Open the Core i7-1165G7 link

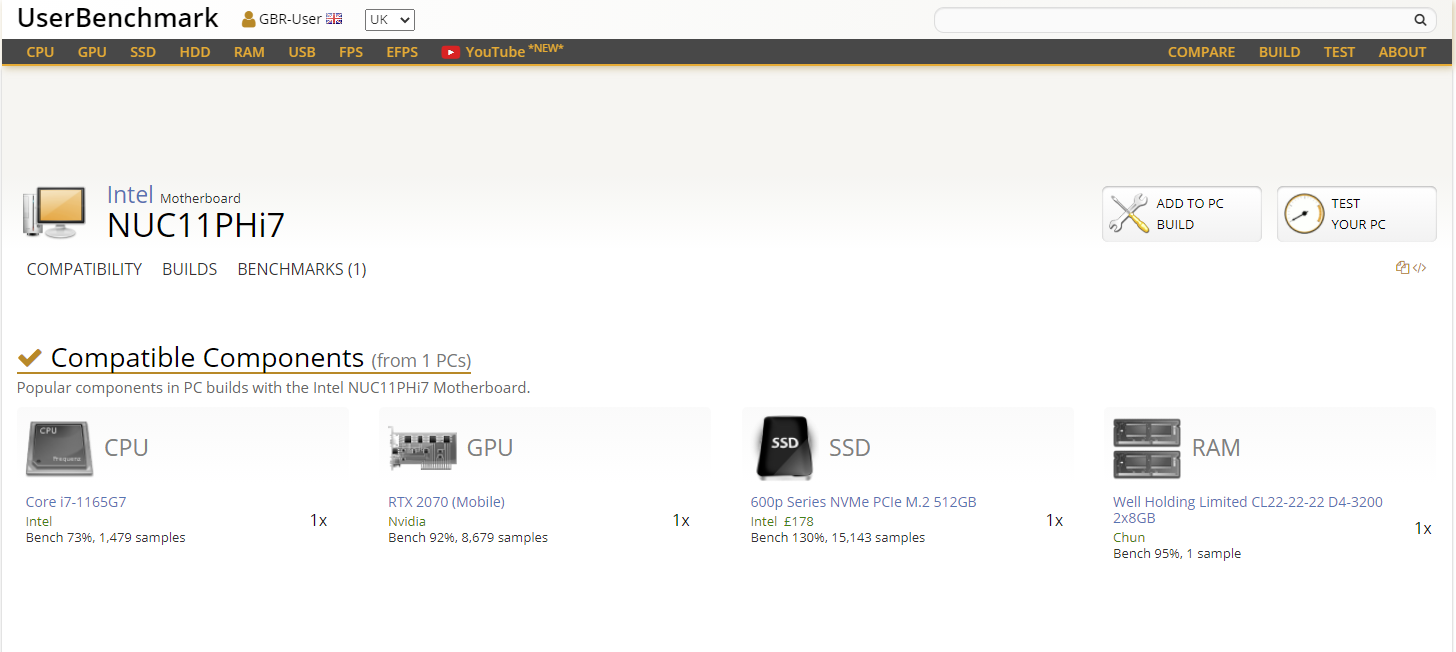pos(76,502)
